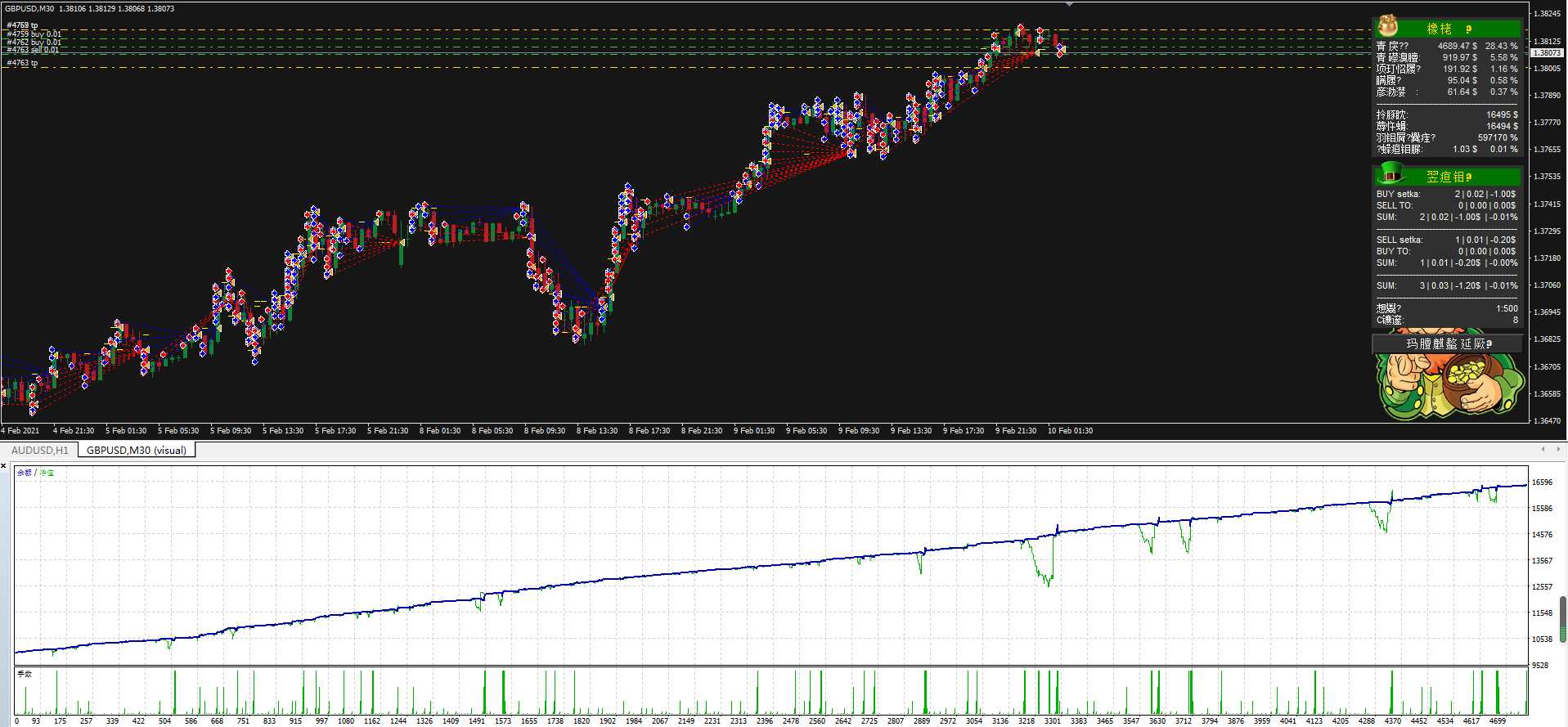Click the blue balance legend label in the graph
1568x727 pixels.
(25, 473)
